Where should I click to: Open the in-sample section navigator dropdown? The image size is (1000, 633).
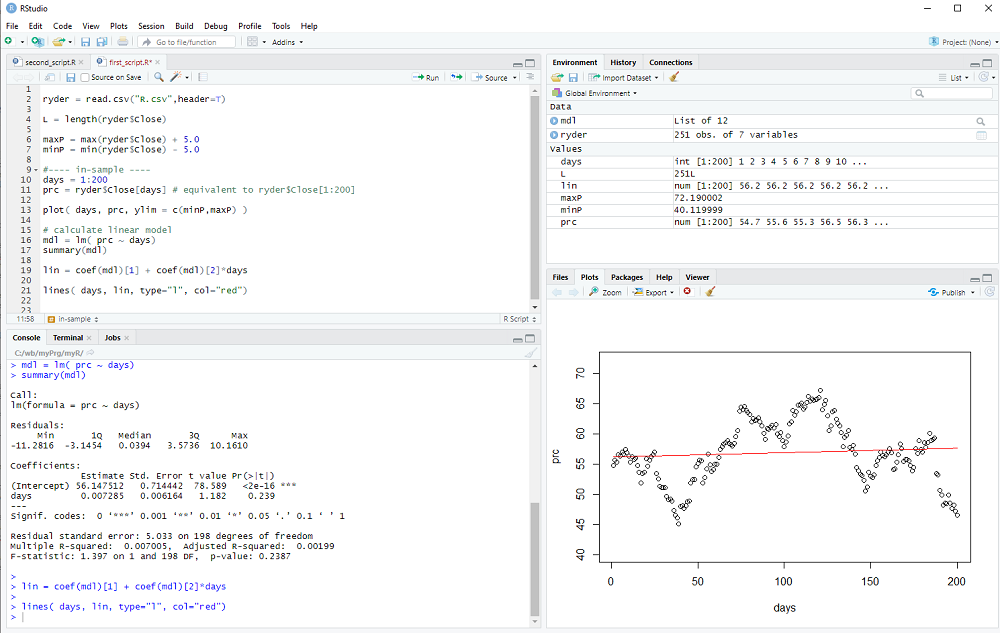(73, 319)
